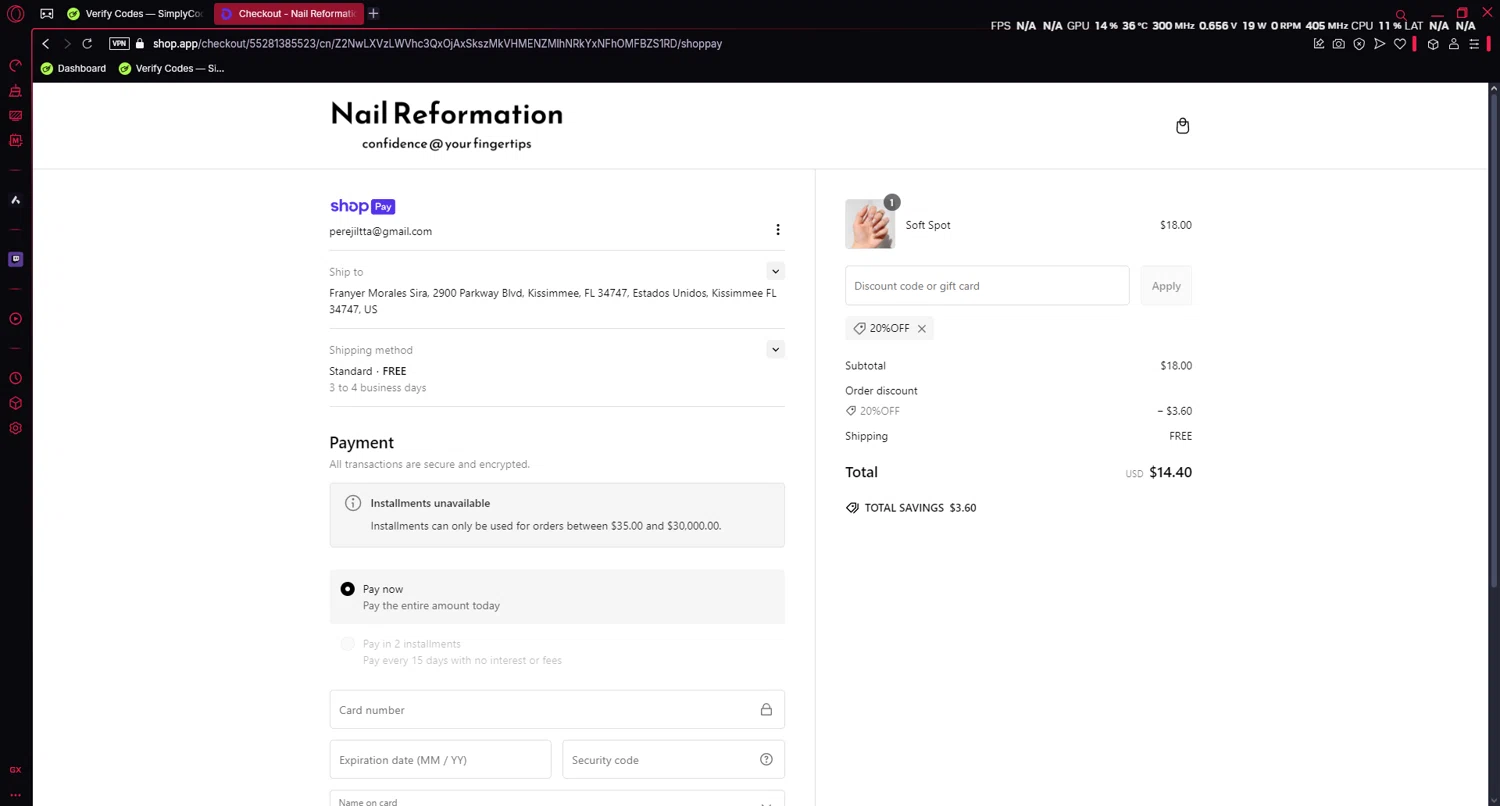This screenshot has height=806, width=1500.
Task: Take a snapshot with camera icon
Action: point(1338,44)
